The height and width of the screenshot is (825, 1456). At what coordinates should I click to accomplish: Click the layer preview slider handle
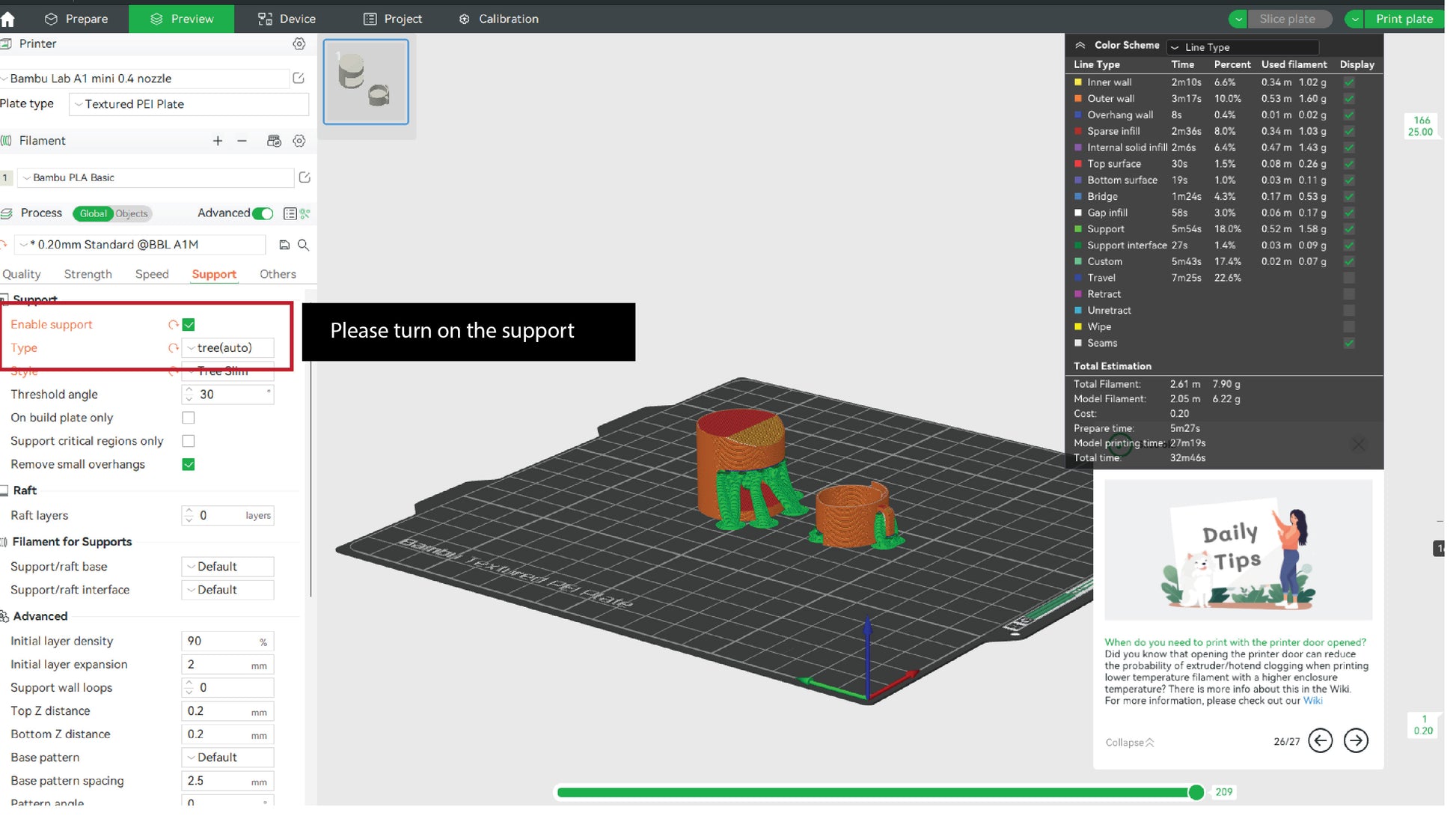click(x=1196, y=792)
